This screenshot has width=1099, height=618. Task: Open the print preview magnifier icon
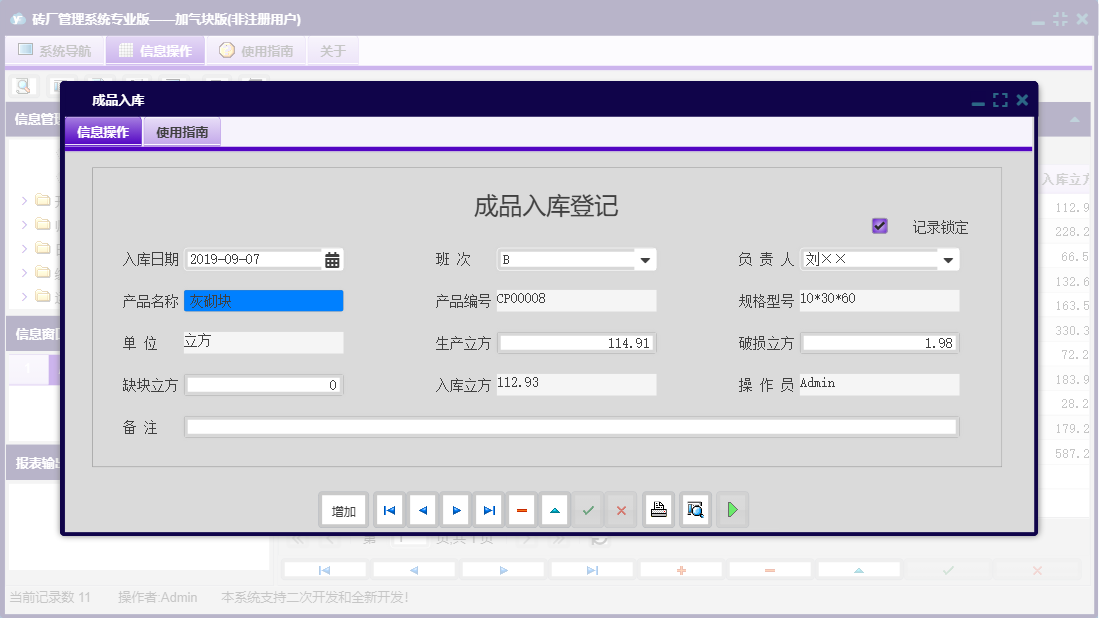694,509
